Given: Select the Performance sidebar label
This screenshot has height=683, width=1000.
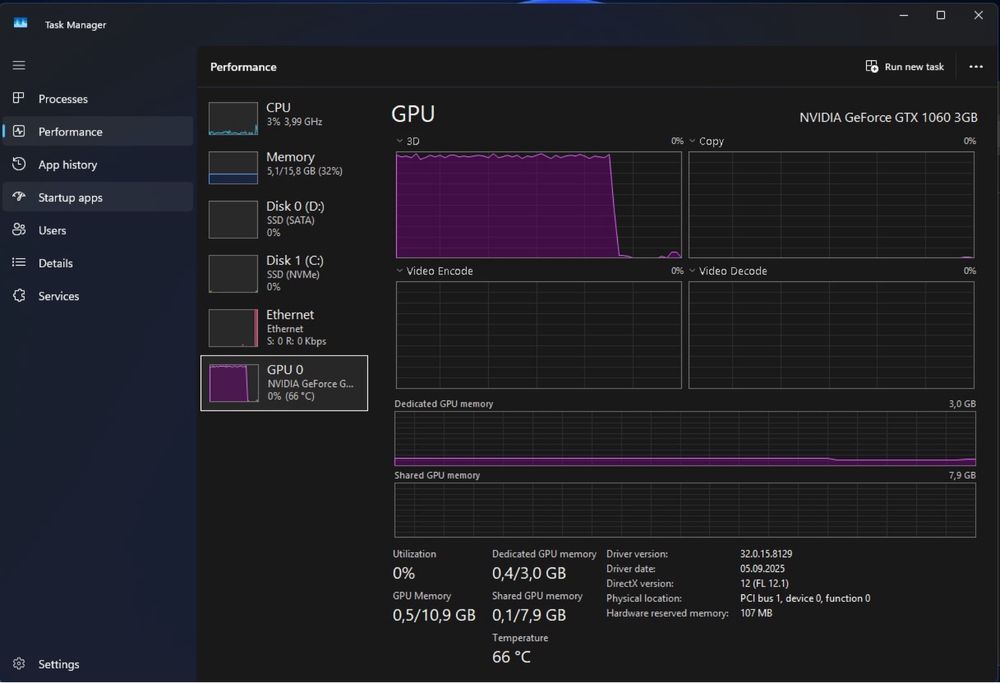Looking at the screenshot, I should (70, 131).
